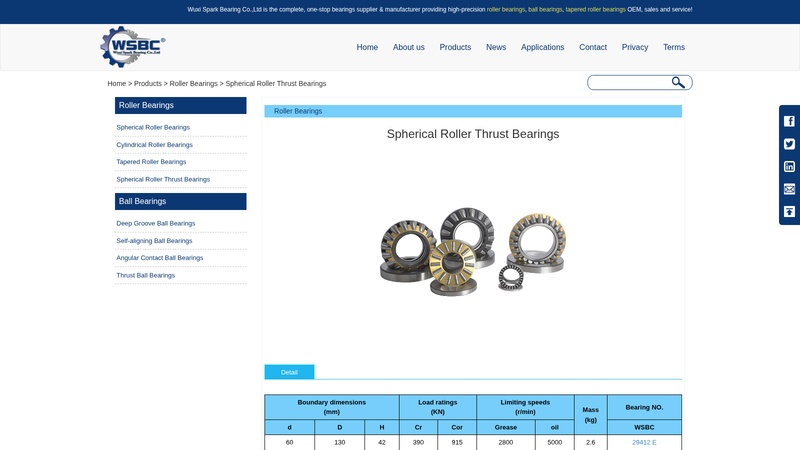Open the LinkedIn share icon
This screenshot has width=800, height=450.
(x=789, y=166)
